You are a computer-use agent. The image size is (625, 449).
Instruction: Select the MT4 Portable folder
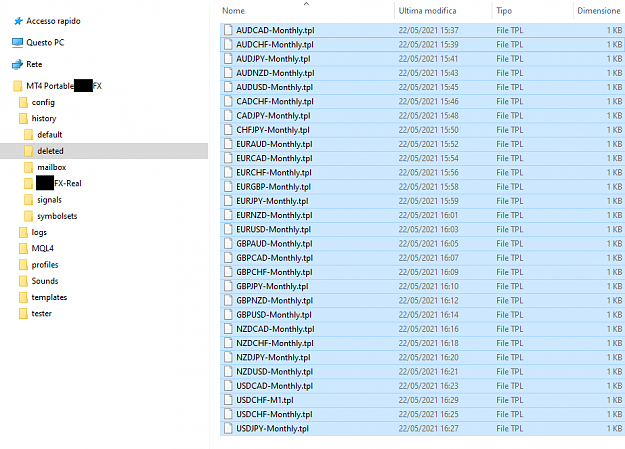point(64,86)
